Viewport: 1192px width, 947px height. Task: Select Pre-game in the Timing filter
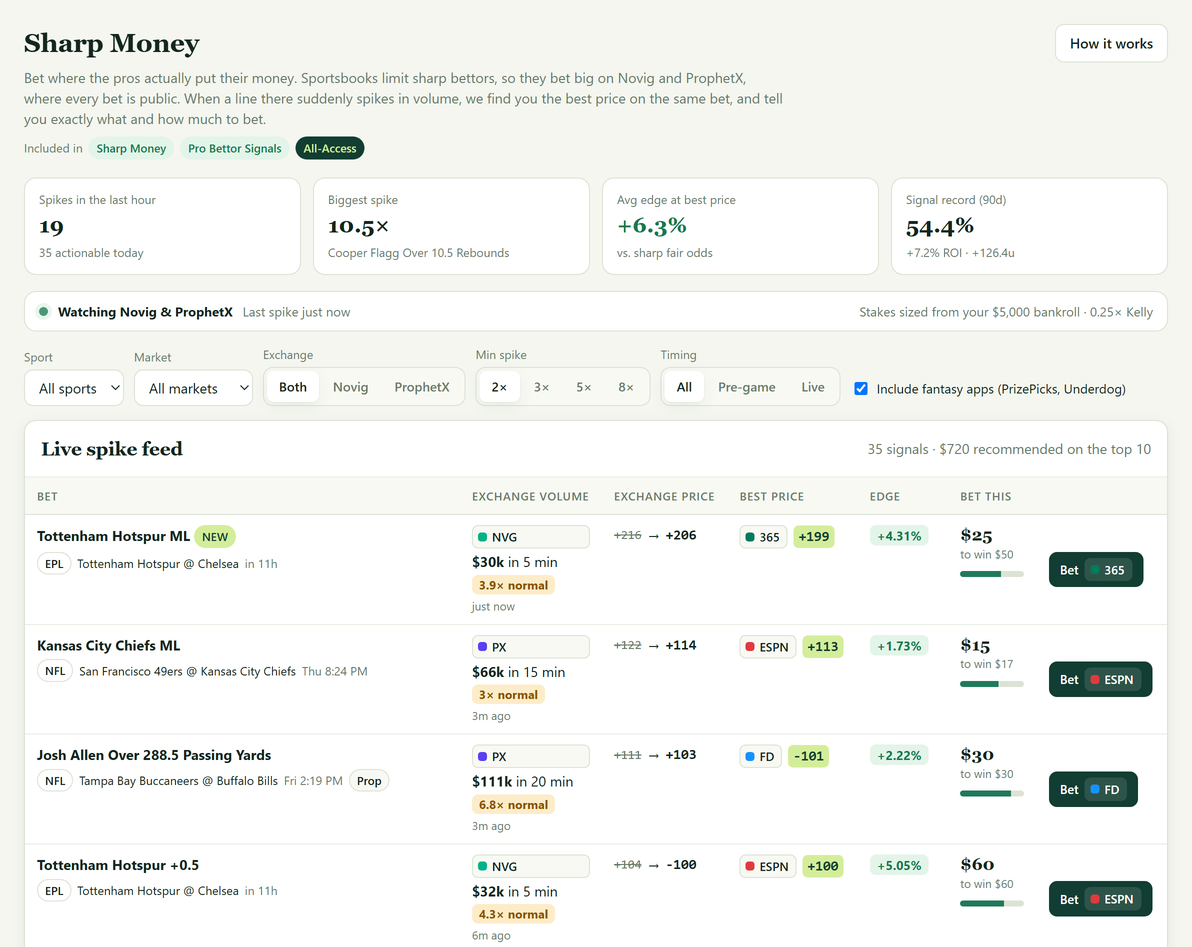(x=747, y=387)
